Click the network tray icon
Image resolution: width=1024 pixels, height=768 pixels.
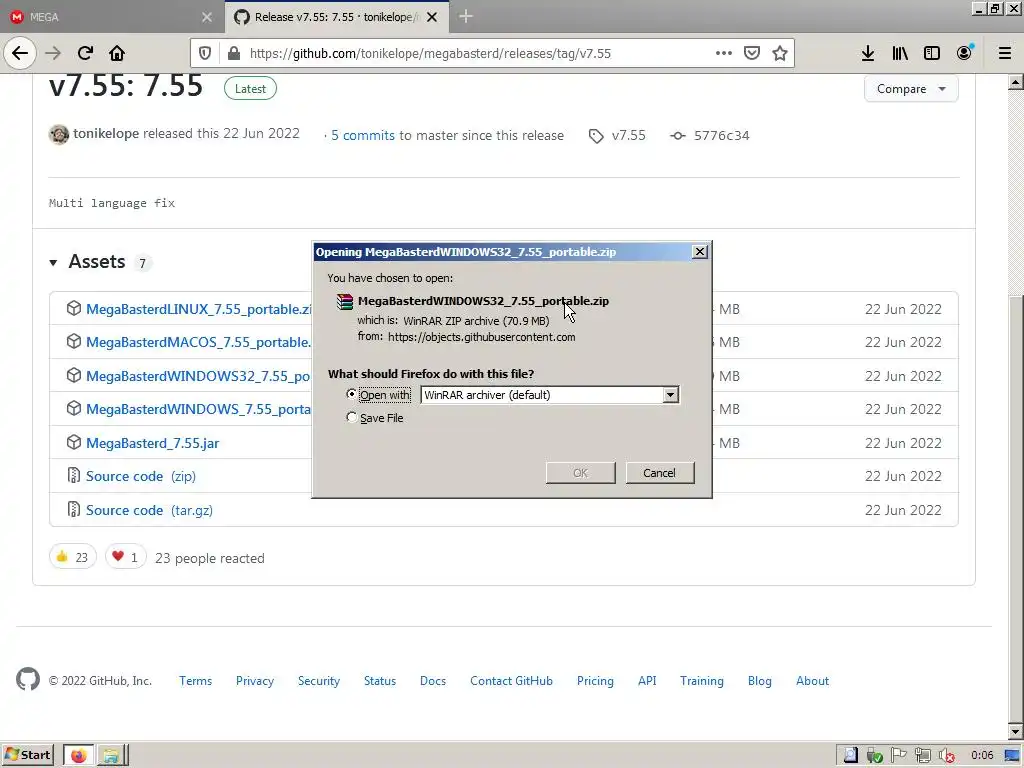coord(922,756)
